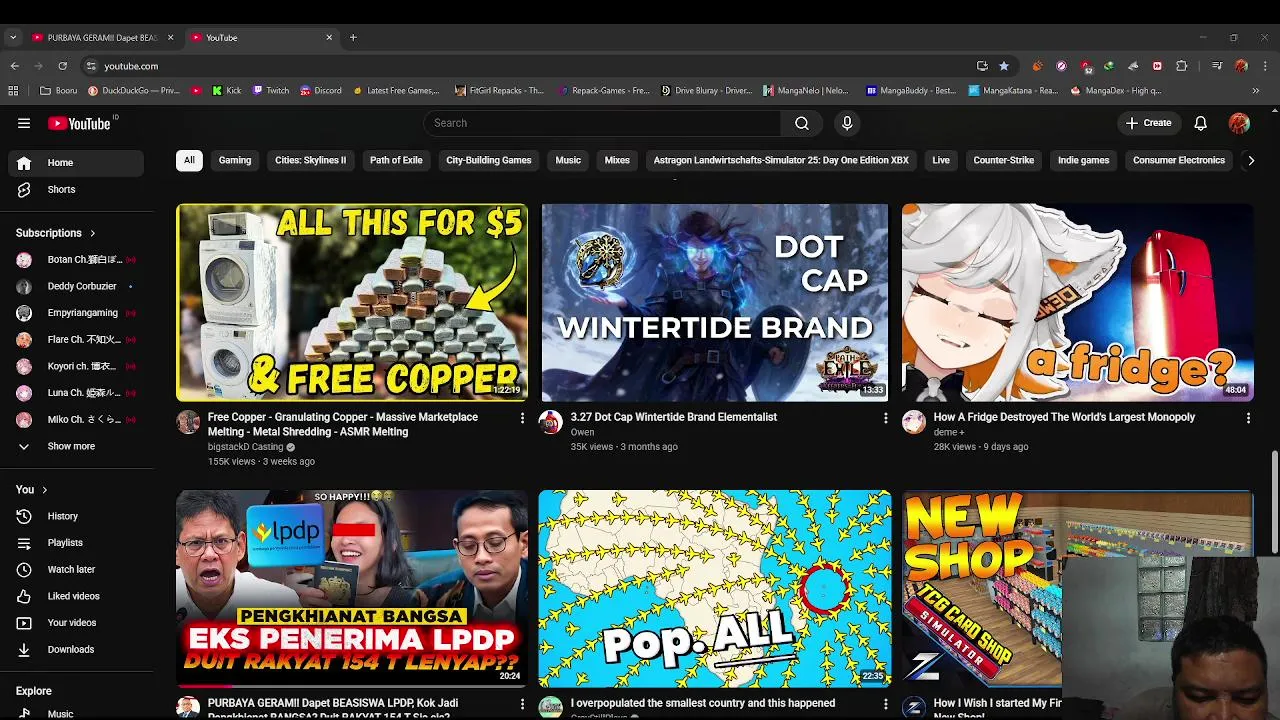Image resolution: width=1280 pixels, height=720 pixels.
Task: Select the All filter chip
Action: point(189,160)
